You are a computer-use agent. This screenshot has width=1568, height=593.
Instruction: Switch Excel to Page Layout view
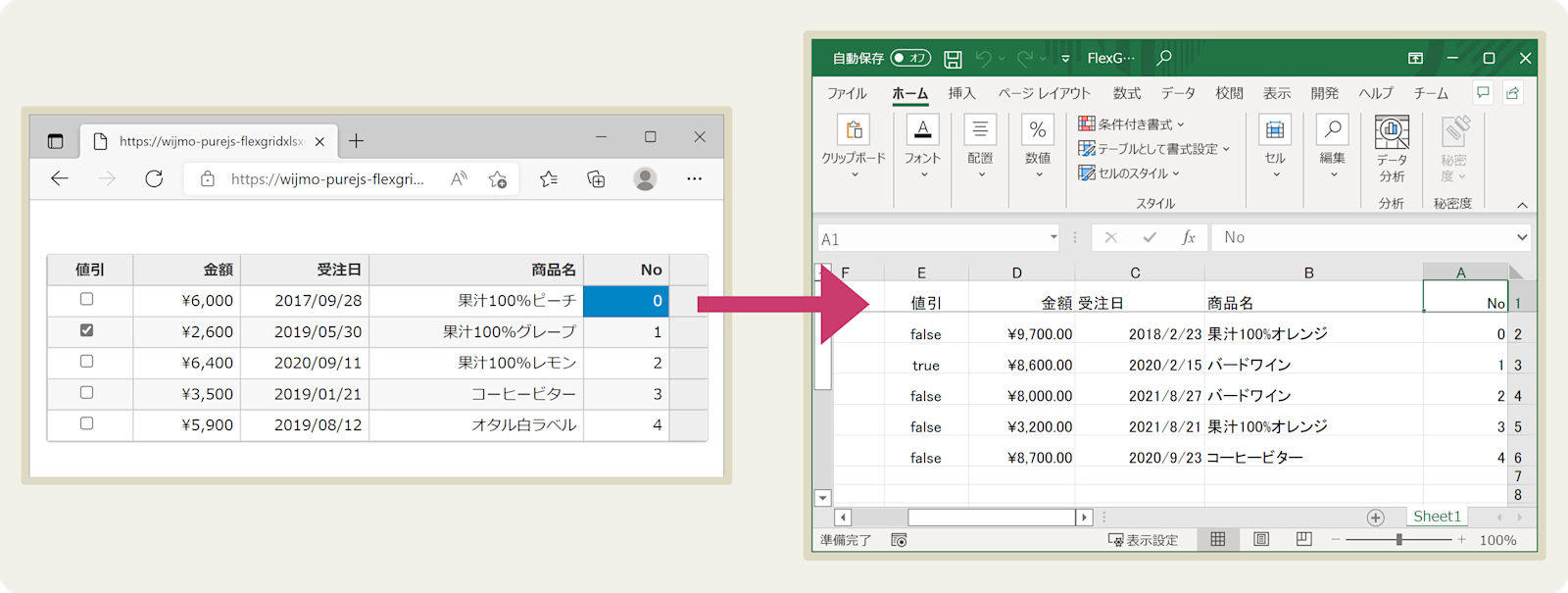coord(1261,539)
